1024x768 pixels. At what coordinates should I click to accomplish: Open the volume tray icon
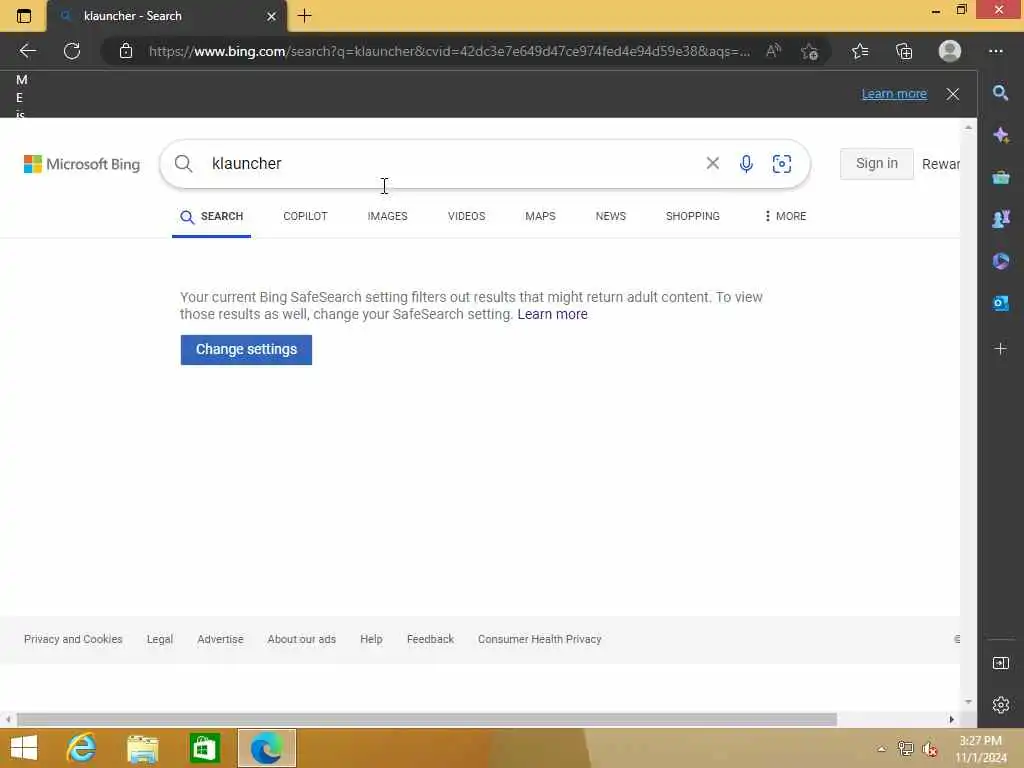929,749
